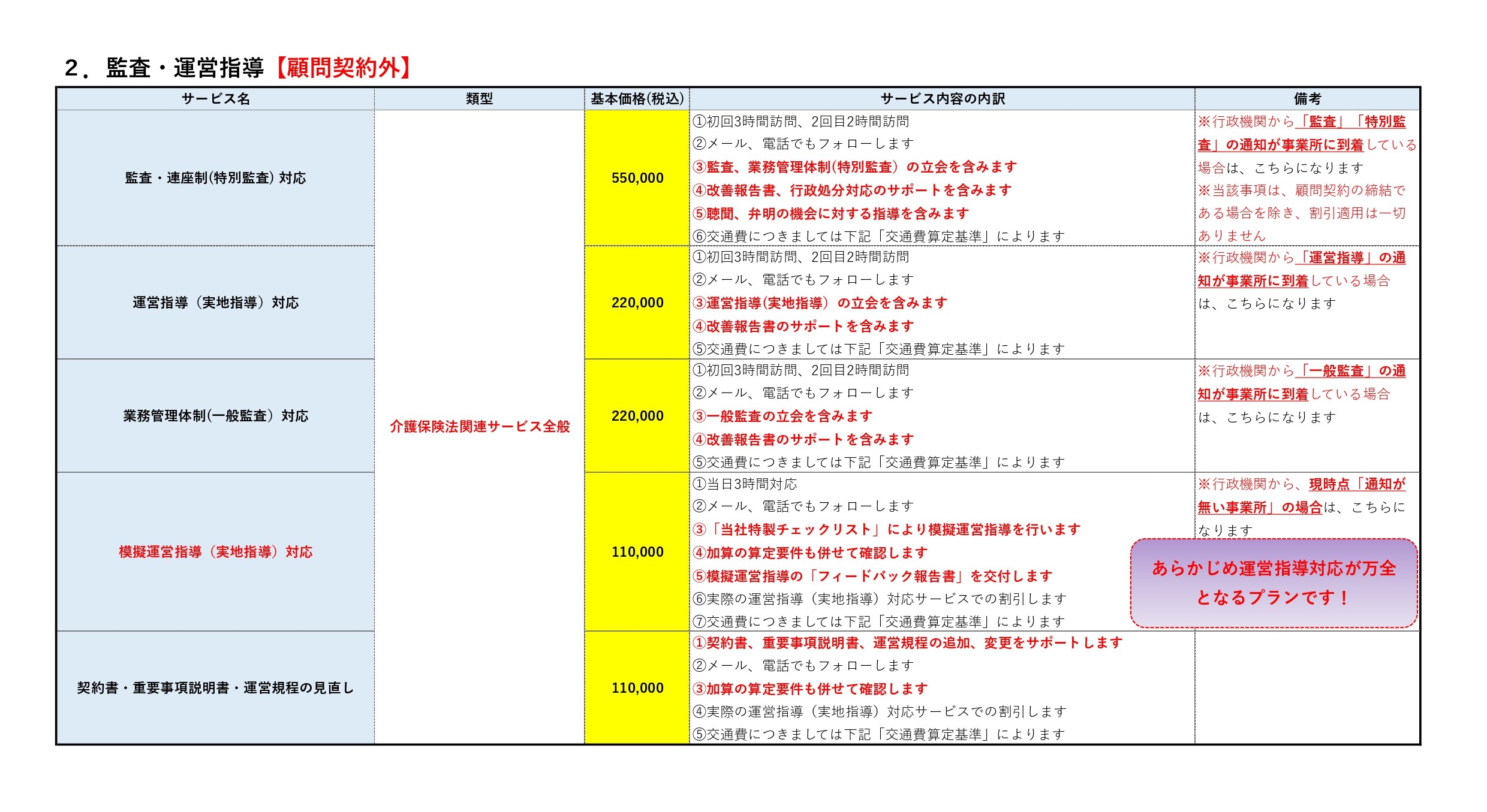
Task: Click the purple あらかじめ運営指導対応が万全 callout
Action: click(x=1274, y=583)
